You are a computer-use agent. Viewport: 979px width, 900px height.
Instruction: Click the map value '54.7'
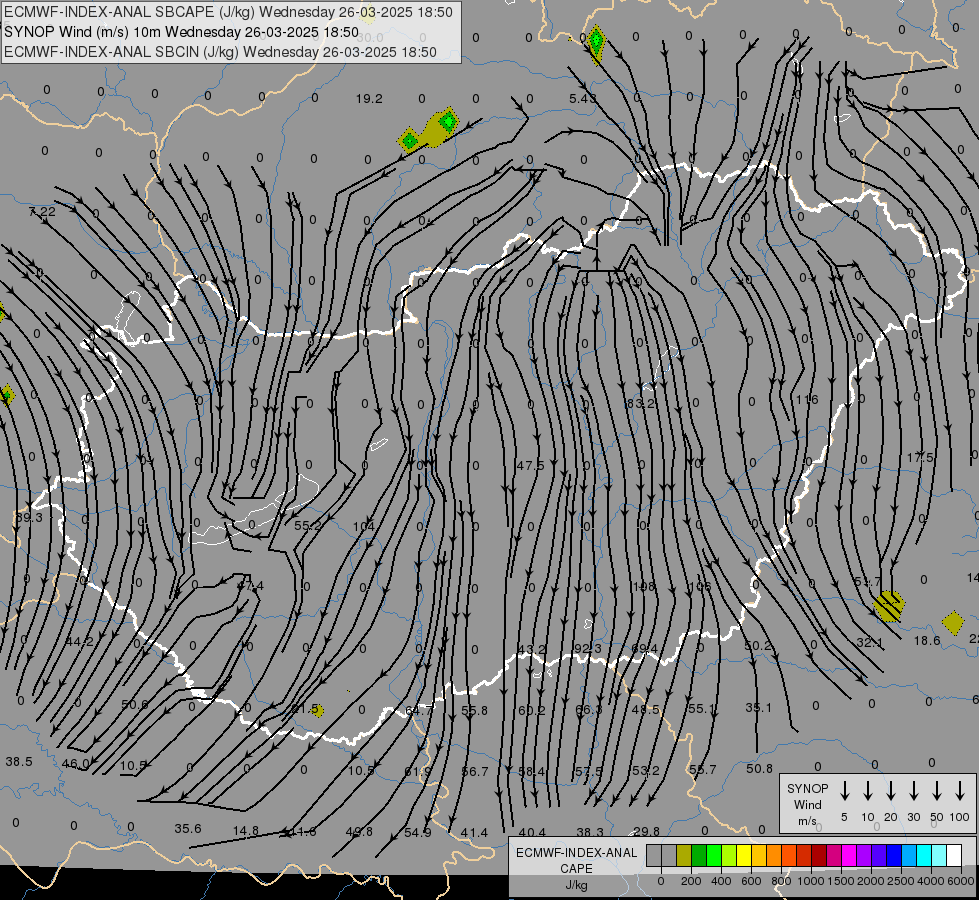click(868, 582)
